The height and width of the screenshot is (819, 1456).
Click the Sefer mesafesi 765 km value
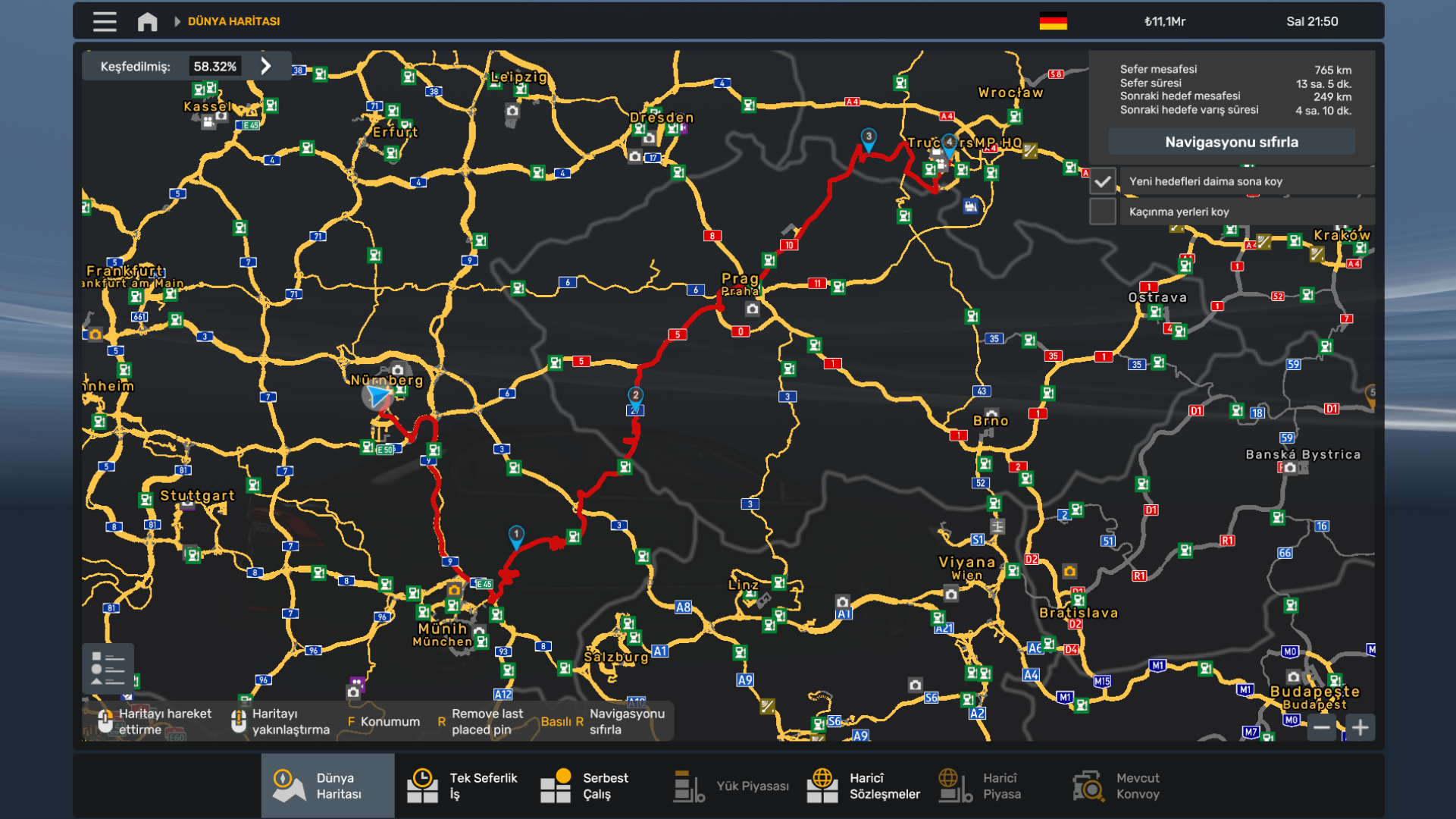pyautogui.click(x=1332, y=70)
